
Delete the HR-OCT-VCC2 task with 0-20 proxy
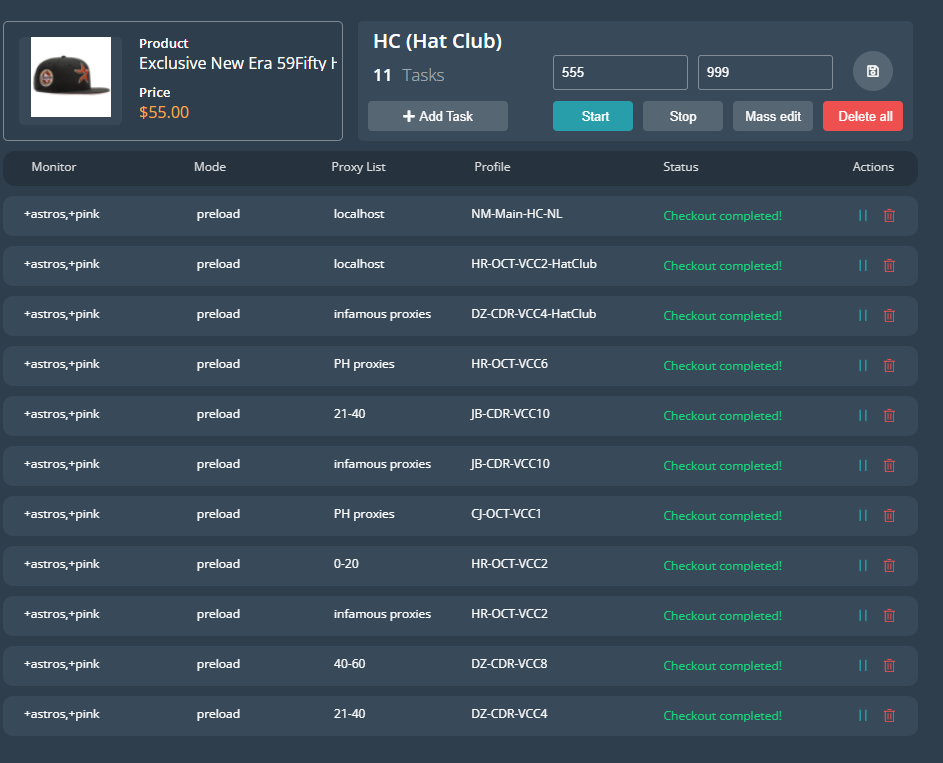click(889, 565)
